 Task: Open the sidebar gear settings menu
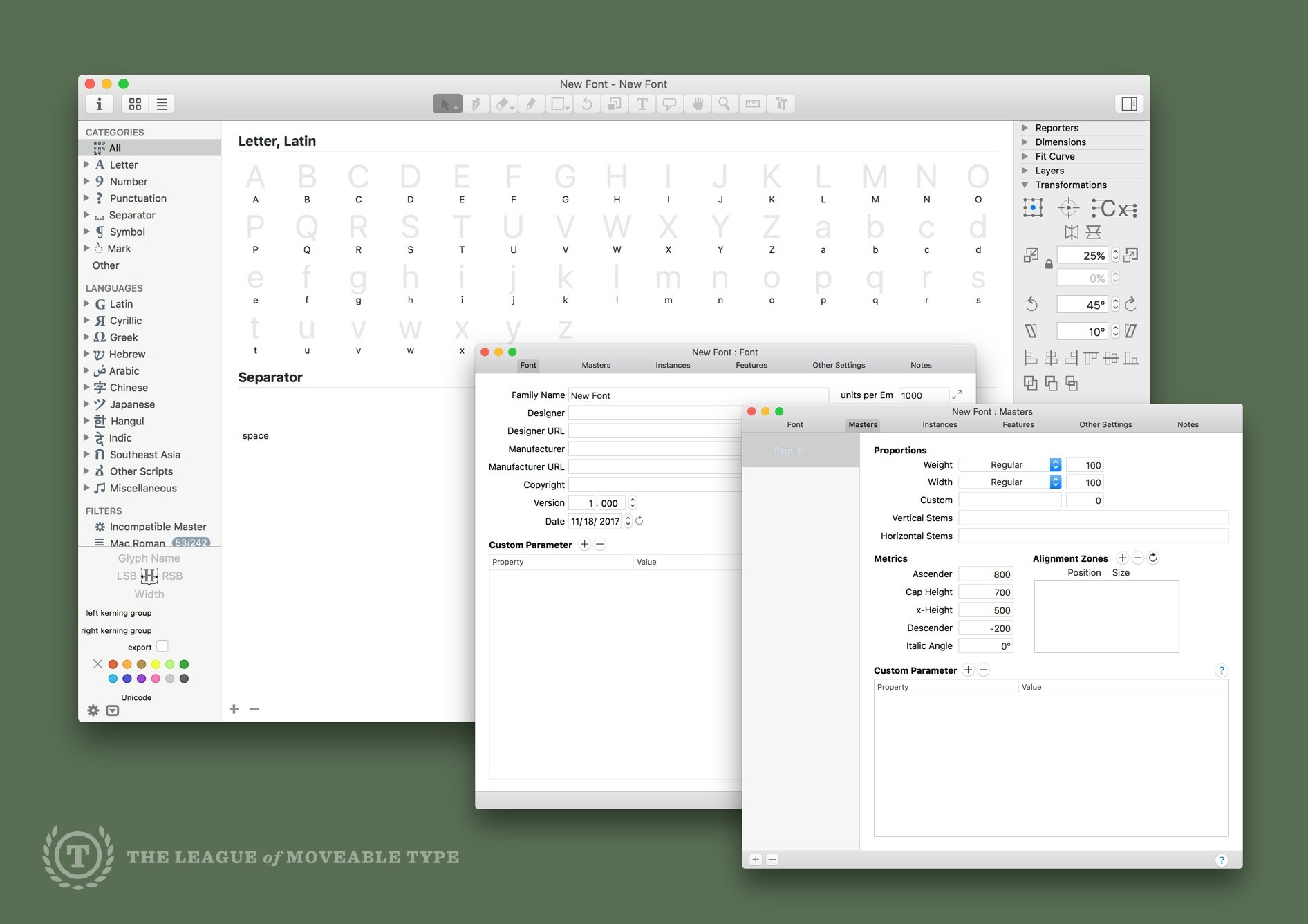click(93, 710)
